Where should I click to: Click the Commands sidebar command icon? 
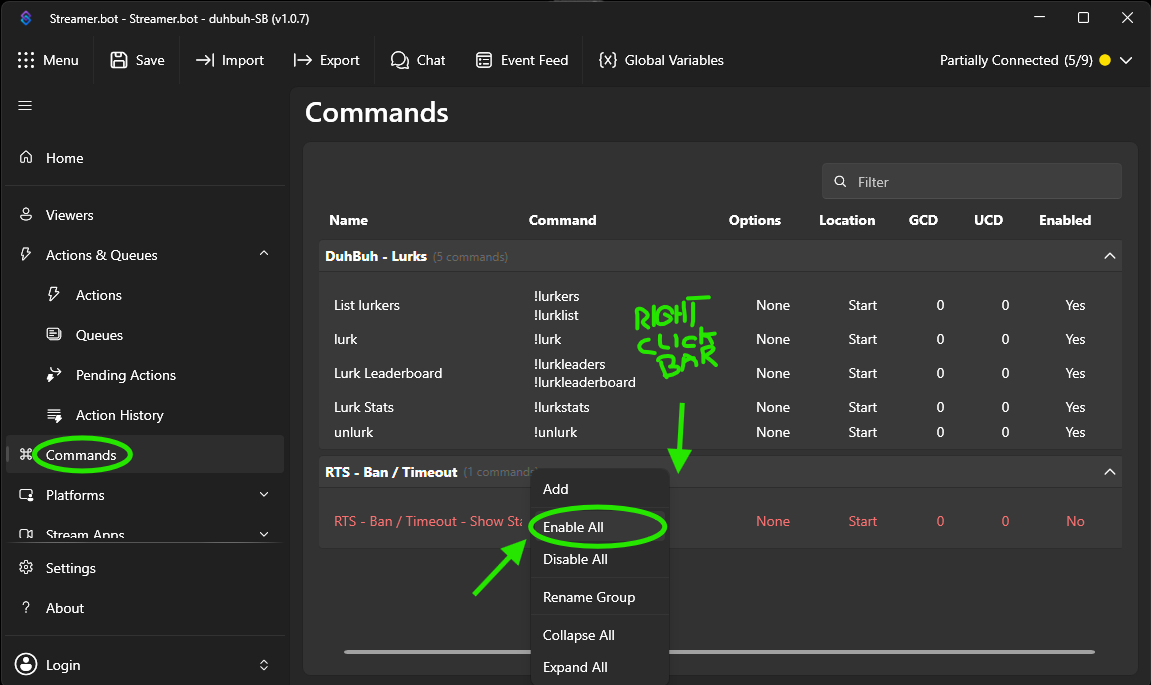[x=26, y=454]
